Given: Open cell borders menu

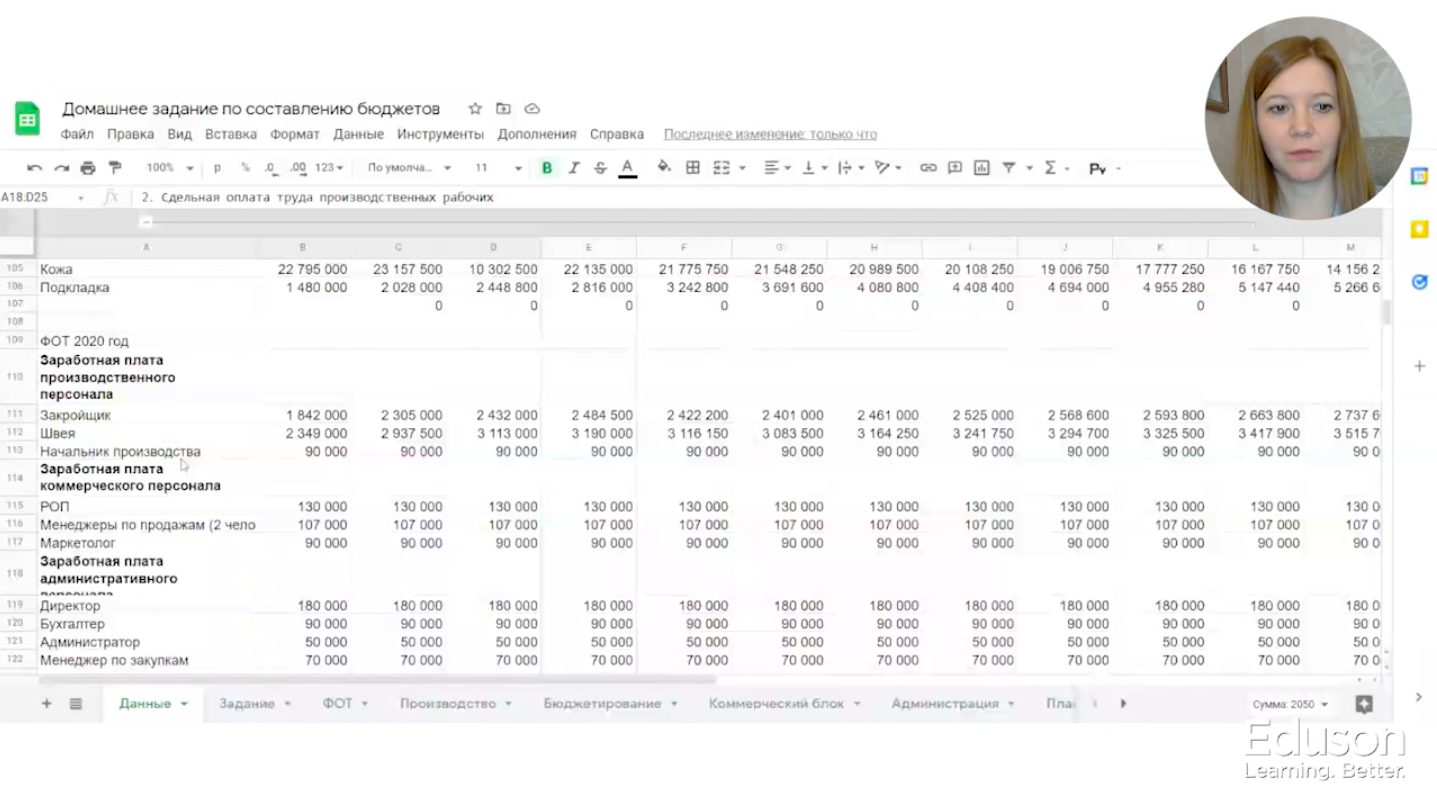Looking at the screenshot, I should coord(692,168).
